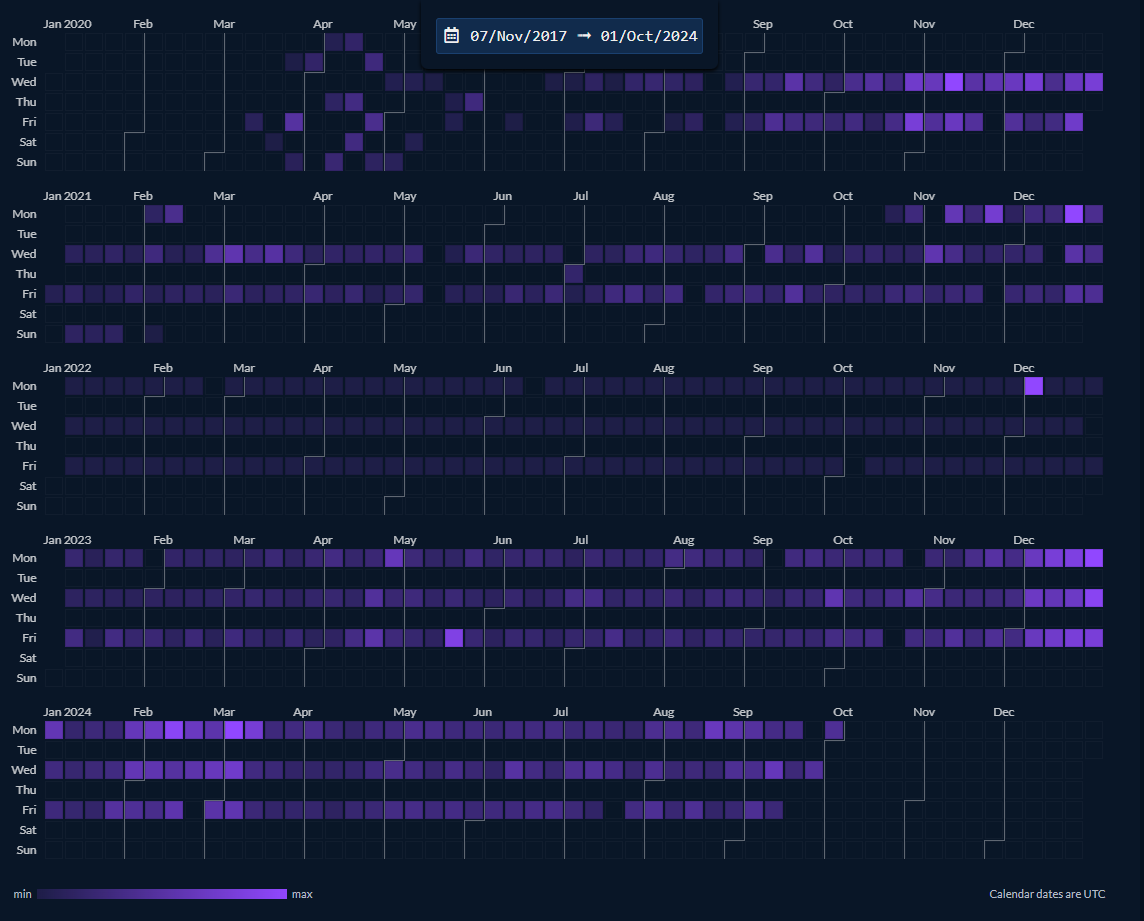Screen dimensions: 1144x921
Task: Click the 'Aug' label in the 2022 row
Action: tap(663, 369)
